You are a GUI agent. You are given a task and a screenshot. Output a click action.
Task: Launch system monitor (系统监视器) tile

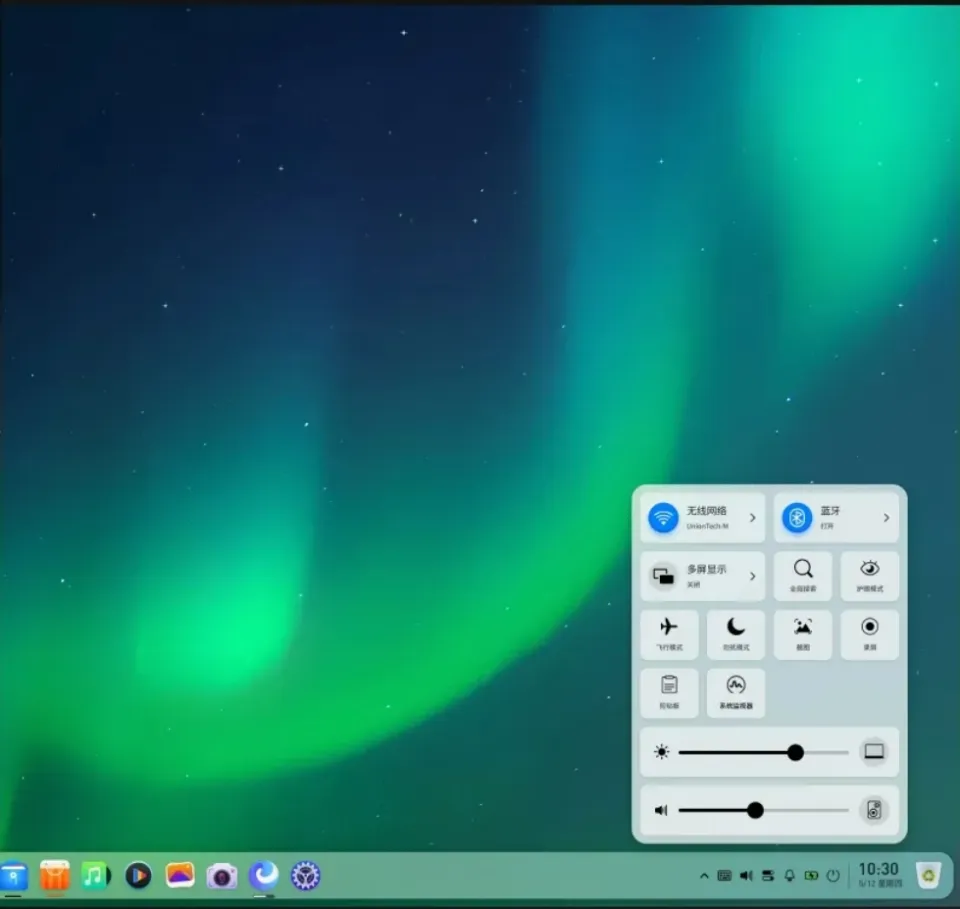pos(736,692)
